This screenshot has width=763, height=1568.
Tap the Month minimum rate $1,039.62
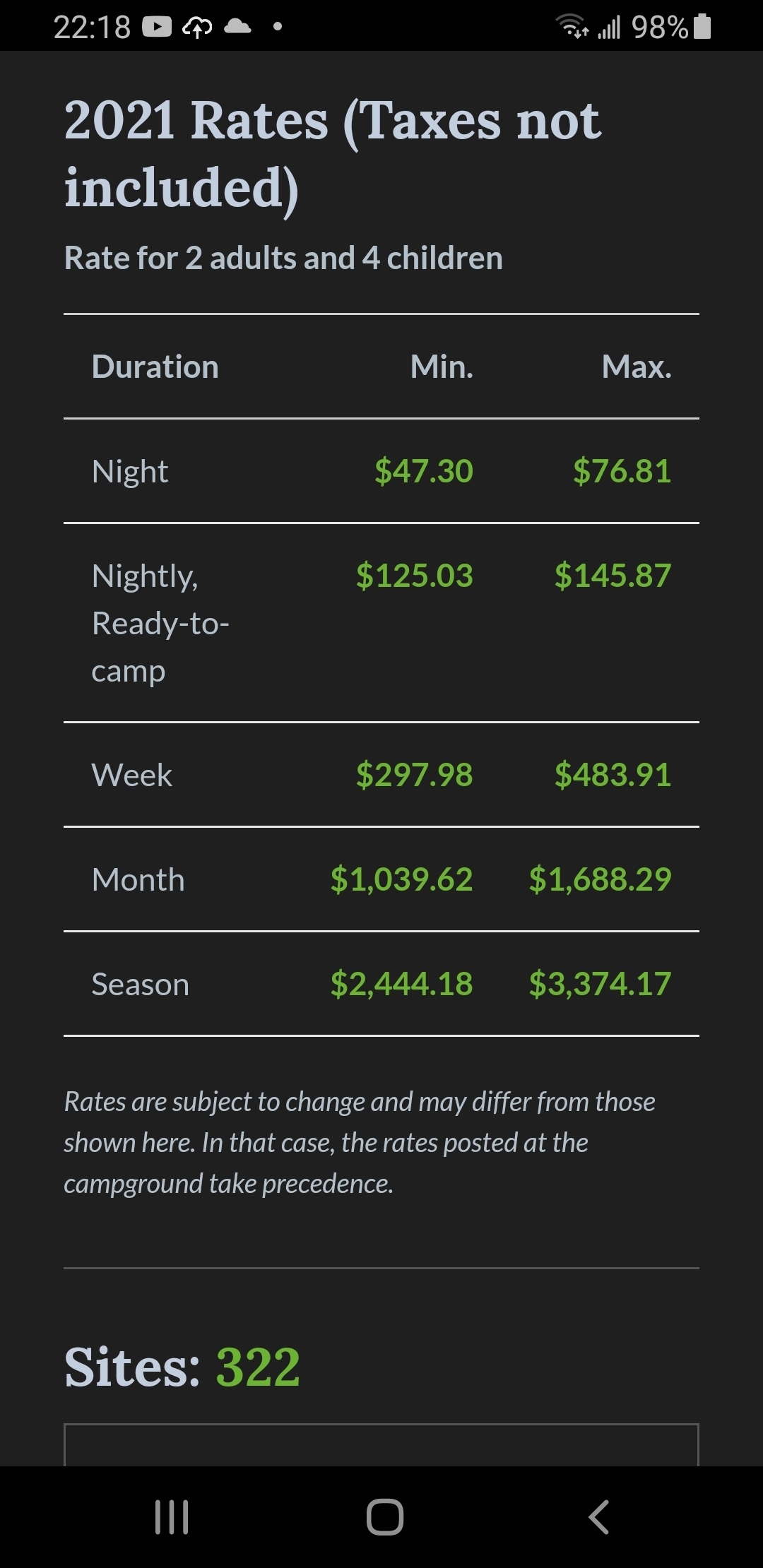(401, 879)
